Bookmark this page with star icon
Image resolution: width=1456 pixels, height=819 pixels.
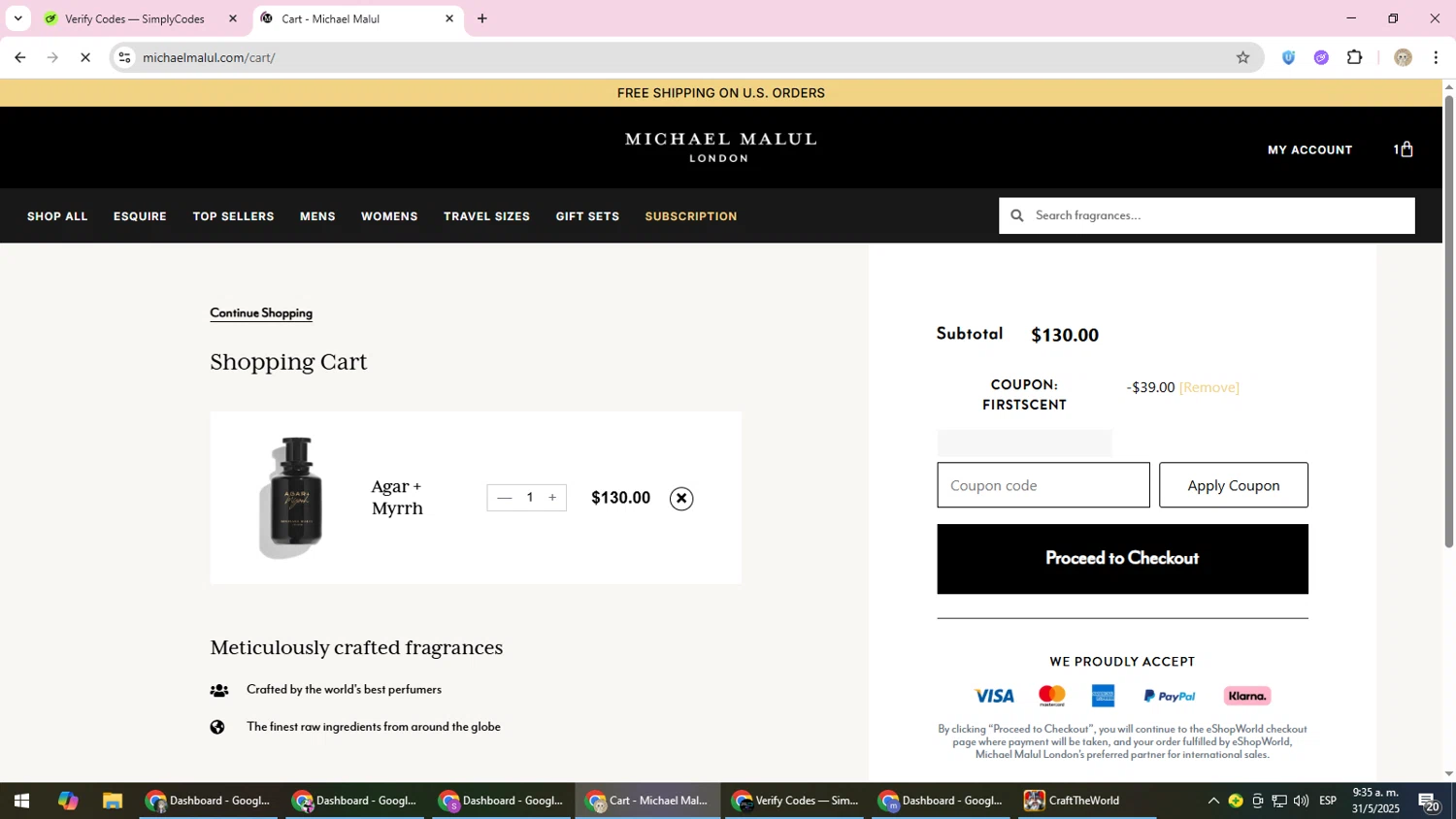[1242, 57]
